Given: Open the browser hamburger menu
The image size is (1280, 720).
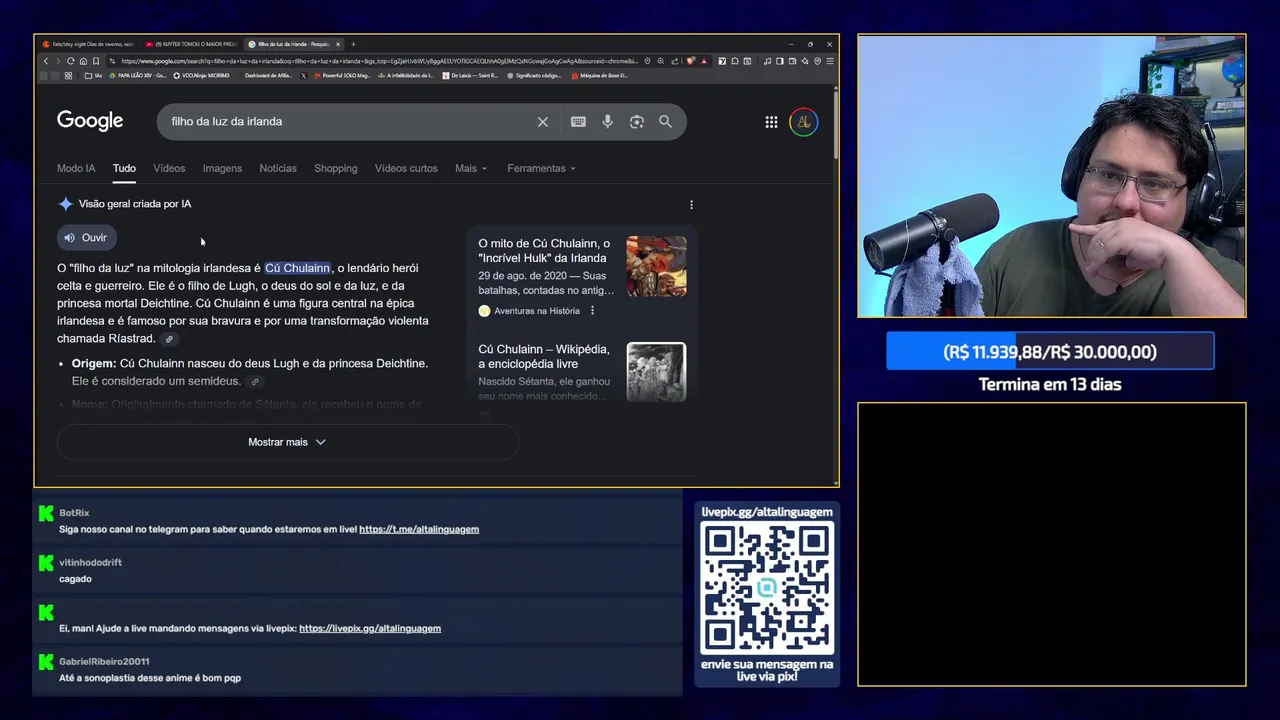Looking at the screenshot, I should click(x=830, y=61).
